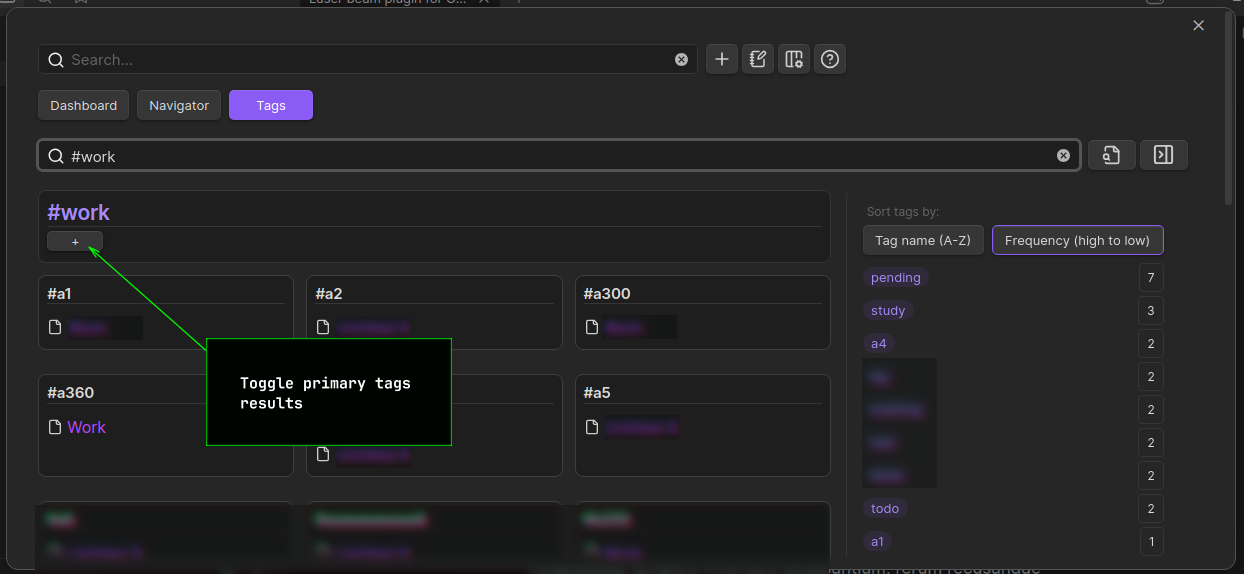This screenshot has height=574, width=1244.
Task: Click the file icon in #a5 card
Action: tap(592, 427)
